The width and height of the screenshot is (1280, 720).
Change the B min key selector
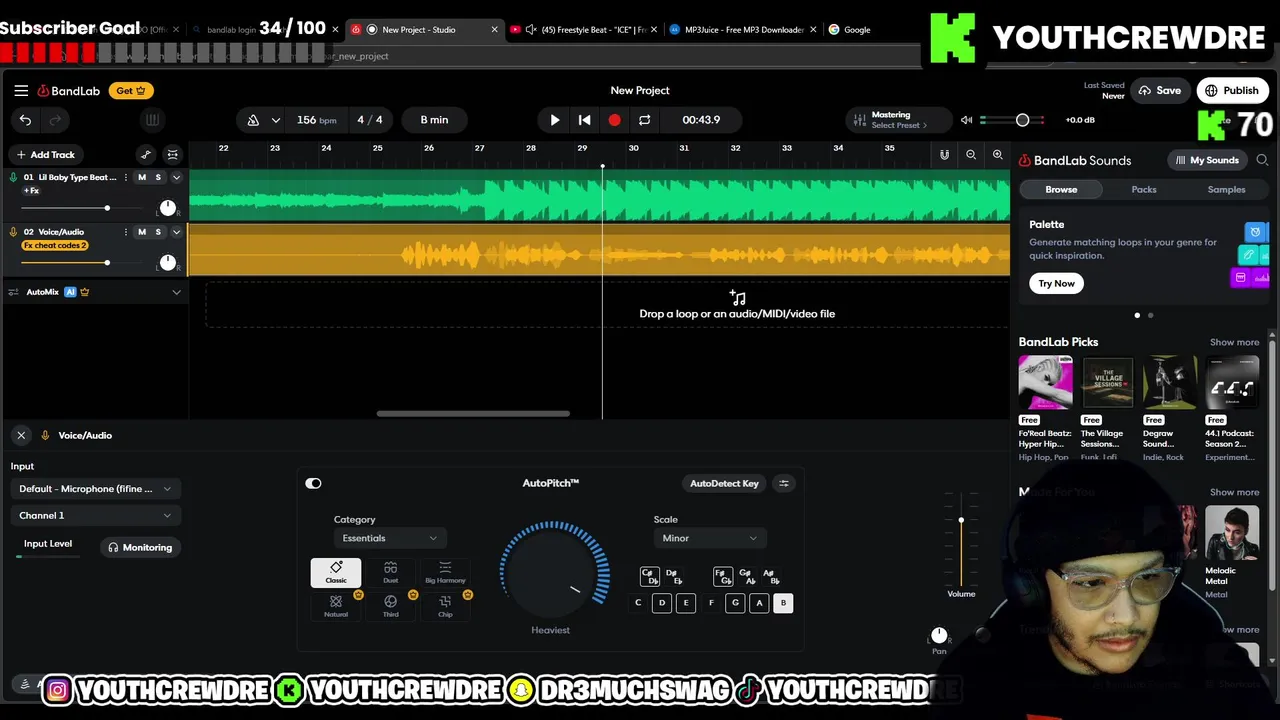click(x=434, y=120)
